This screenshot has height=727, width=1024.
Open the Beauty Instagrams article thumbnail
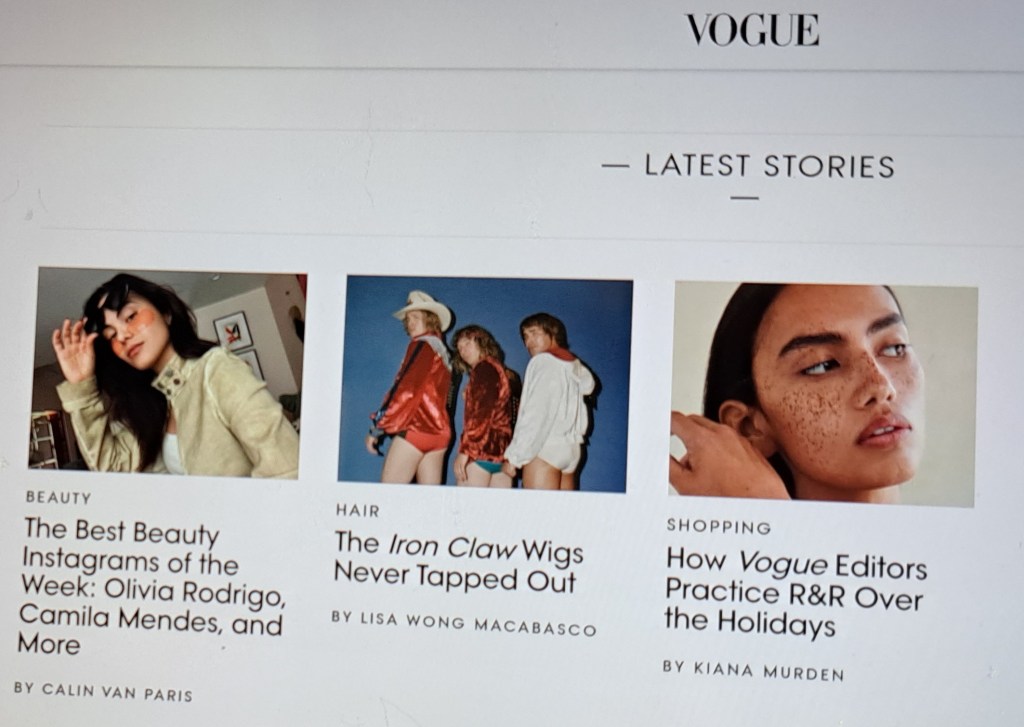pyautogui.click(x=168, y=372)
